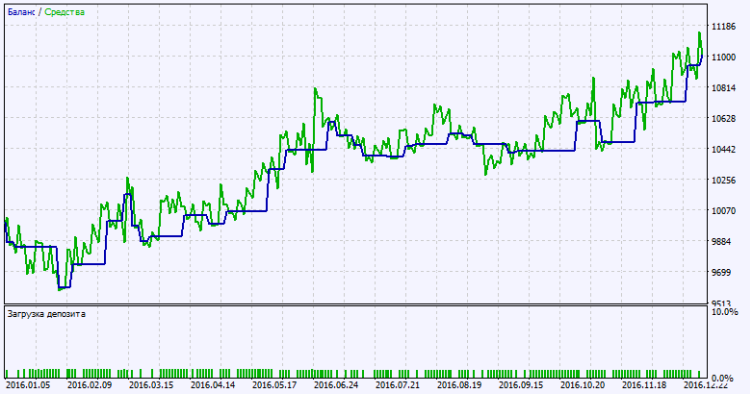Click the 2016.02.09 date label
Image resolution: width=750 pixels, height=394 pixels.
[x=89, y=385]
